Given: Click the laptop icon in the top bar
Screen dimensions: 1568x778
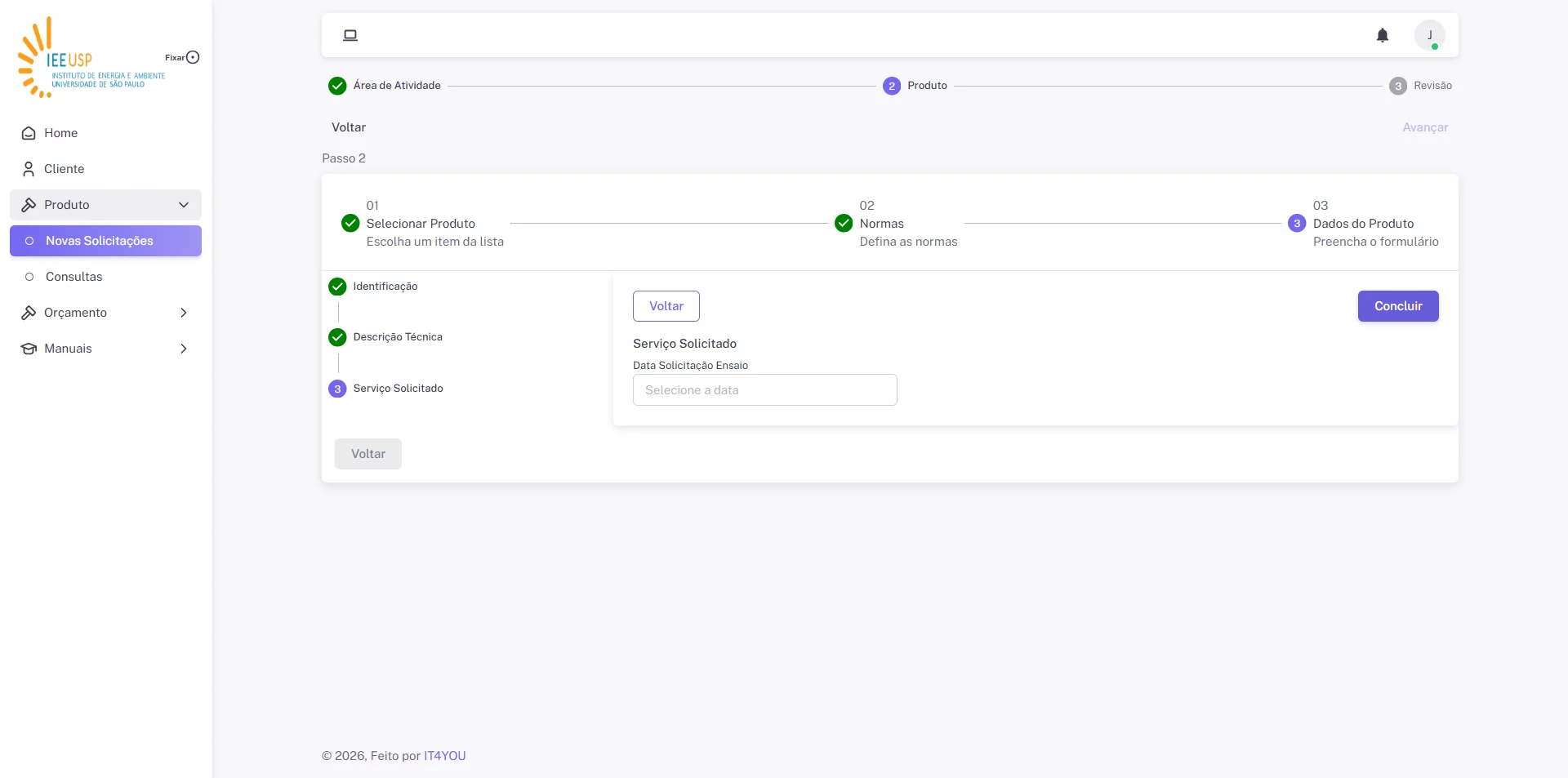Looking at the screenshot, I should [350, 35].
